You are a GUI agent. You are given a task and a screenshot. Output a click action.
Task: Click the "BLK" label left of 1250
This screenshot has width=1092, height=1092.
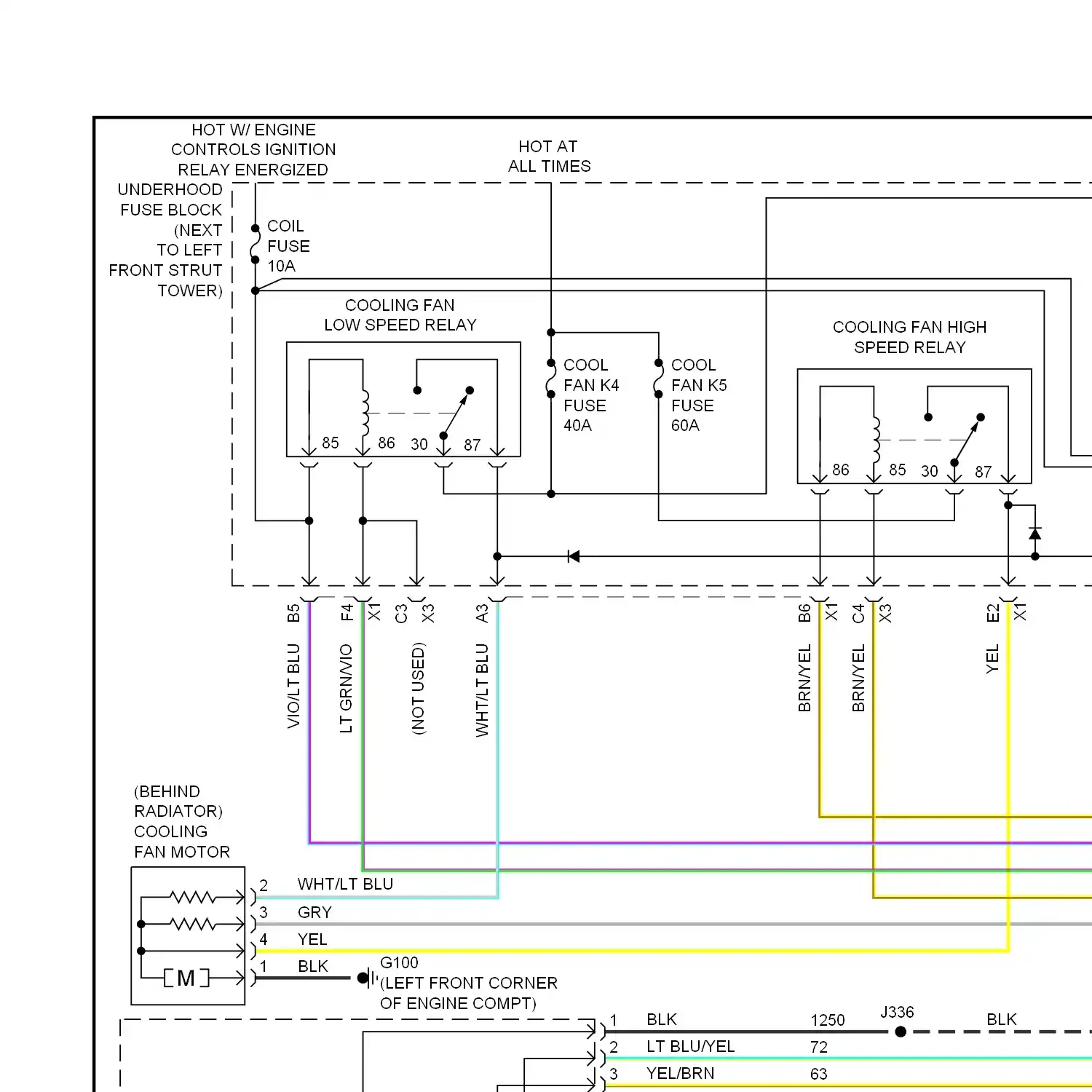tap(662, 1019)
